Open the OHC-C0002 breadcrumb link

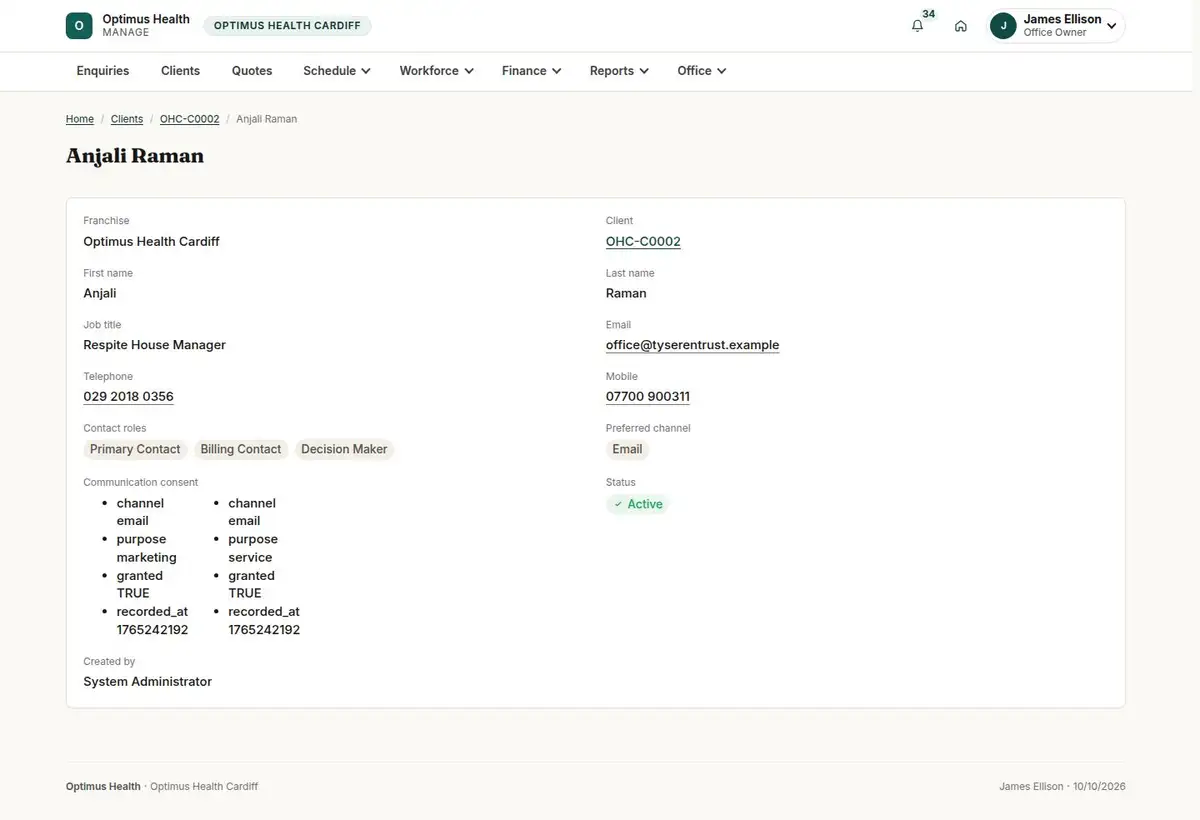190,119
